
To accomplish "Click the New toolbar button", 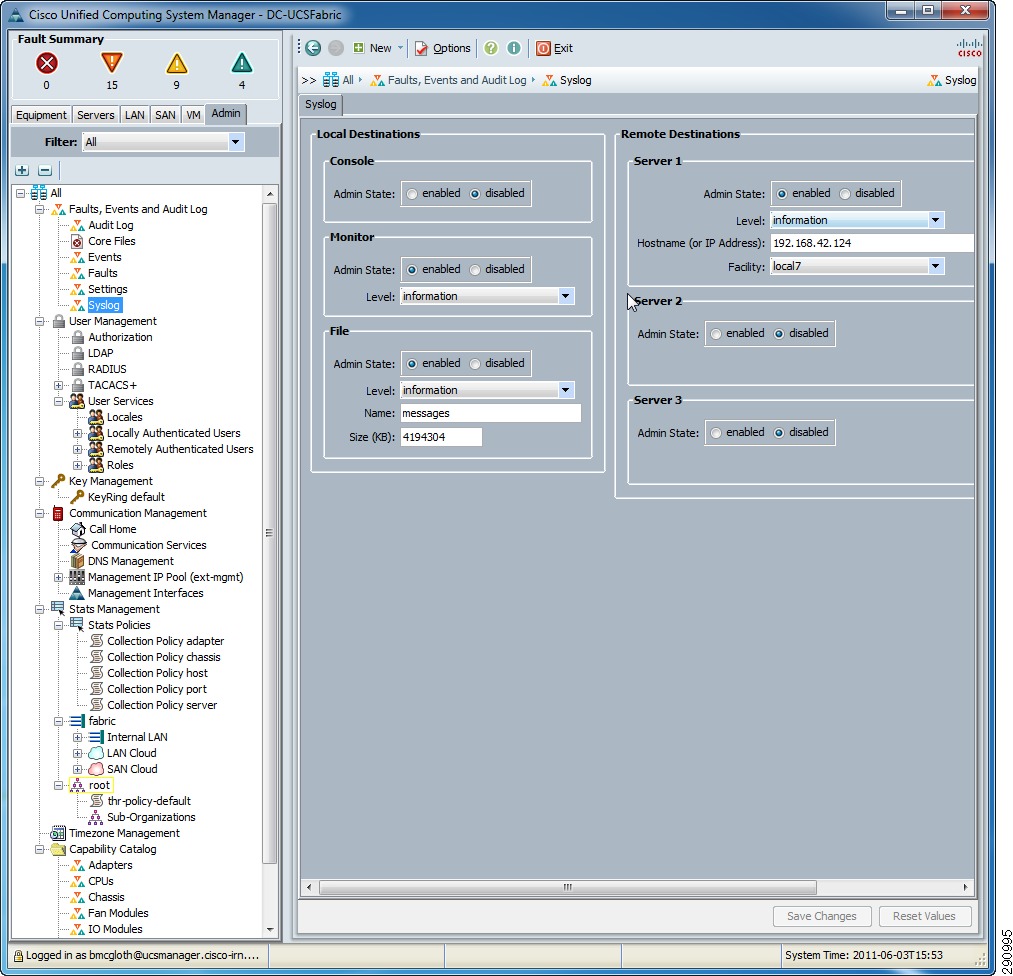I will [379, 48].
